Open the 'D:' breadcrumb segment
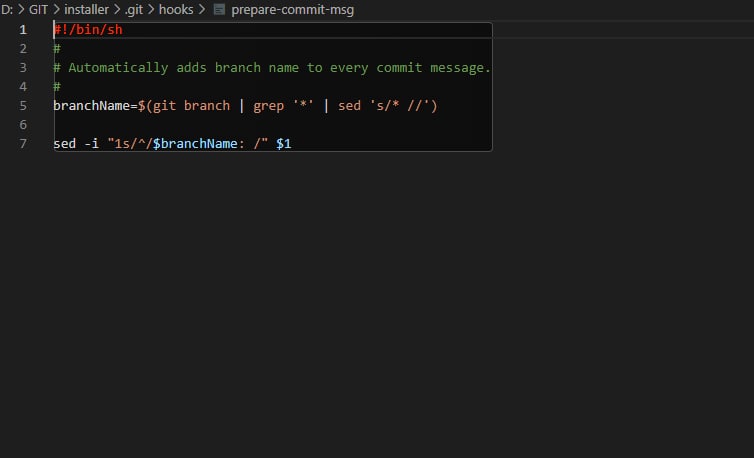 7,10
